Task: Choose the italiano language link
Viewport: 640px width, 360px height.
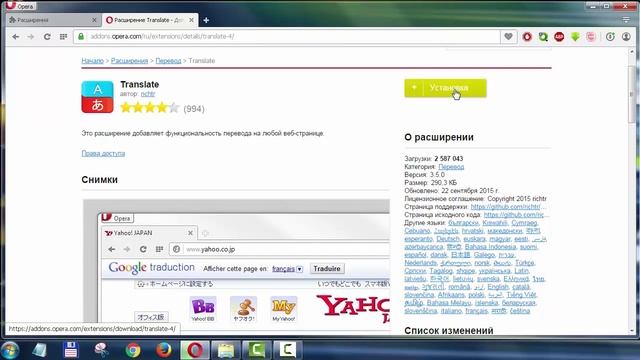Action: pyautogui.click(x=451, y=311)
